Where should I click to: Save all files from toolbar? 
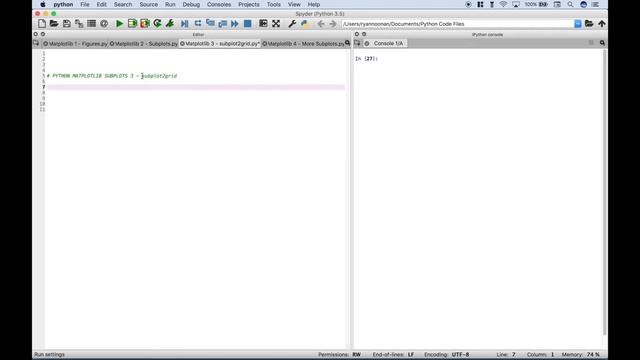pyautogui.click(x=79, y=24)
